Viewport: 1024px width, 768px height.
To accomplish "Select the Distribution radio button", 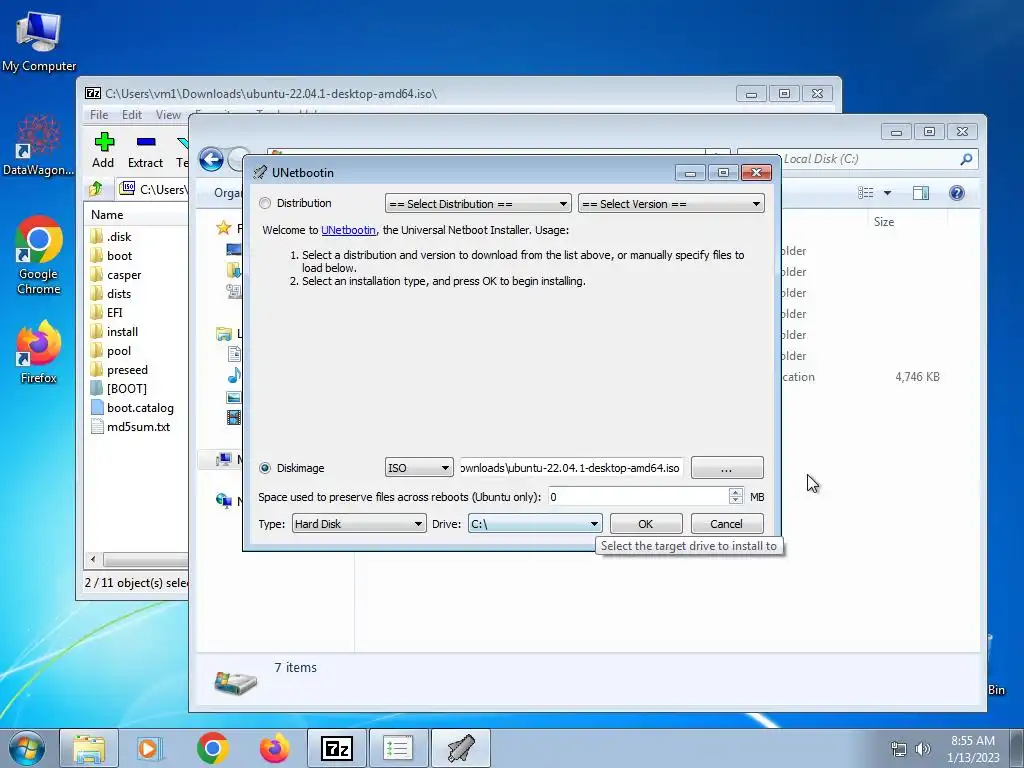I will [264, 203].
